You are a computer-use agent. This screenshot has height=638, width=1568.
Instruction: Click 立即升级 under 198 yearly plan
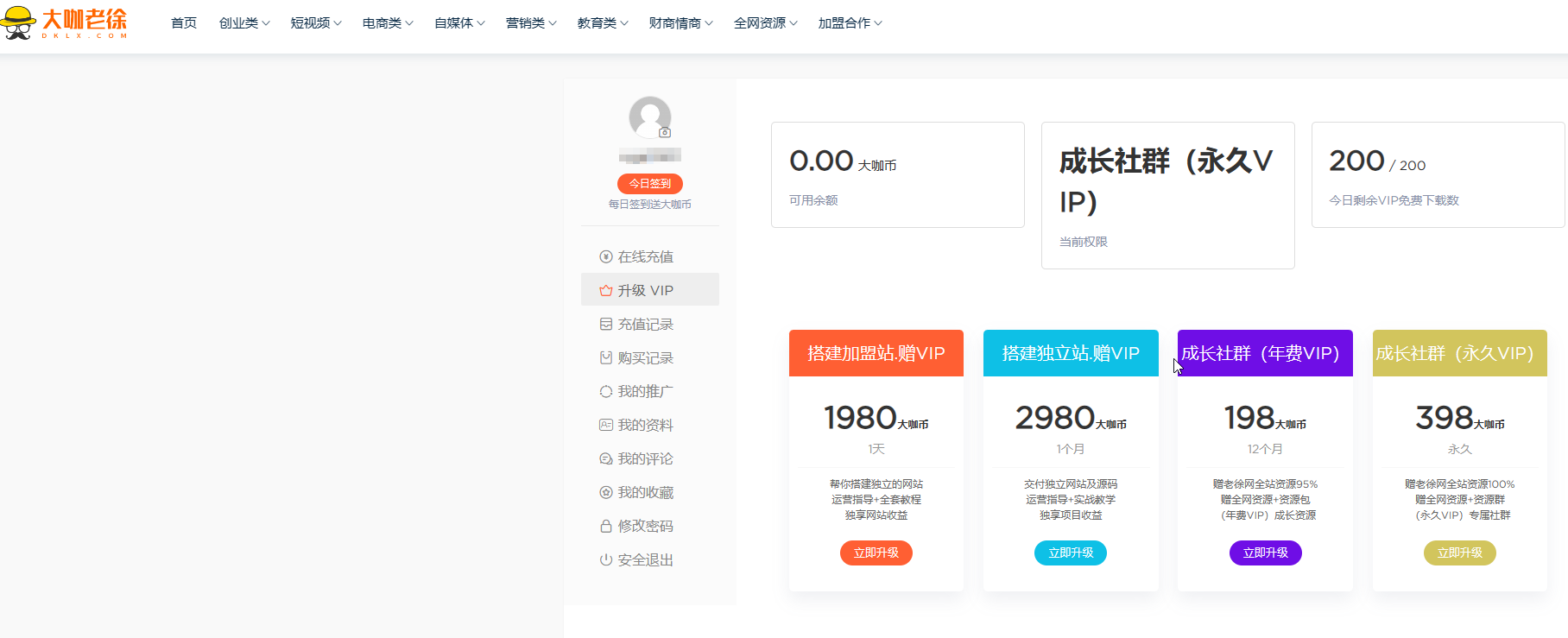pos(1265,553)
